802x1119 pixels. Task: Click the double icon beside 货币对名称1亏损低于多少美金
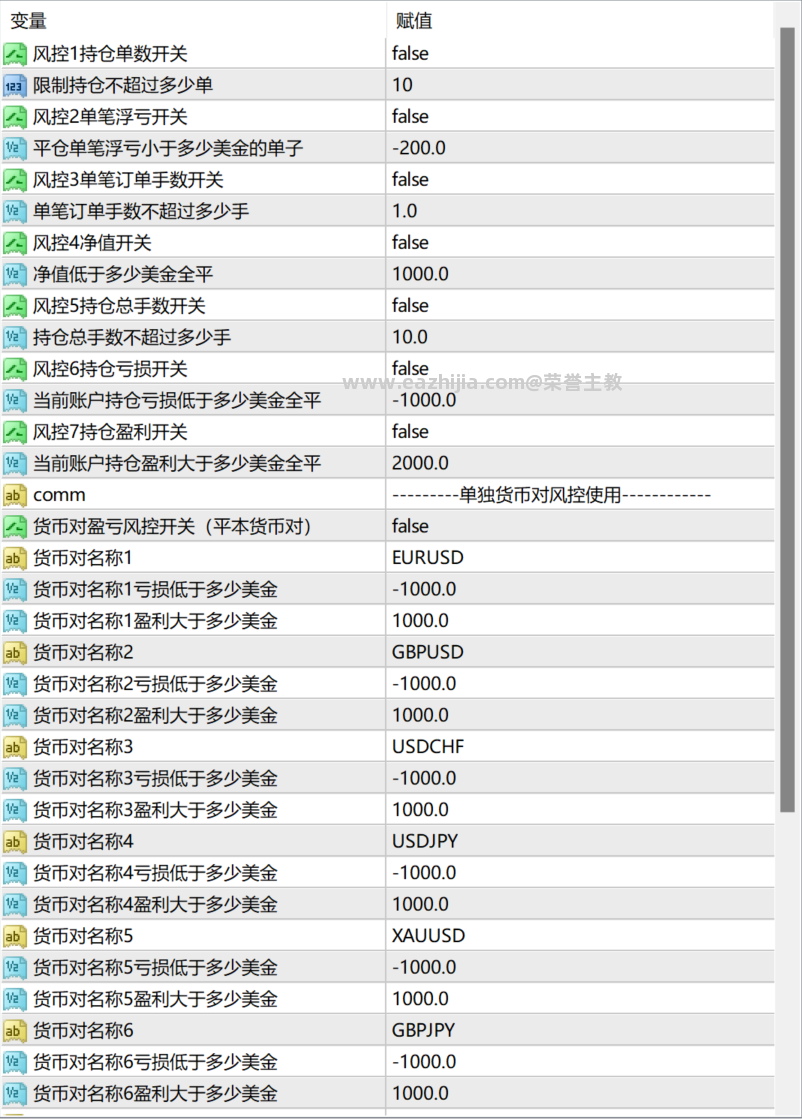pyautogui.click(x=14, y=589)
